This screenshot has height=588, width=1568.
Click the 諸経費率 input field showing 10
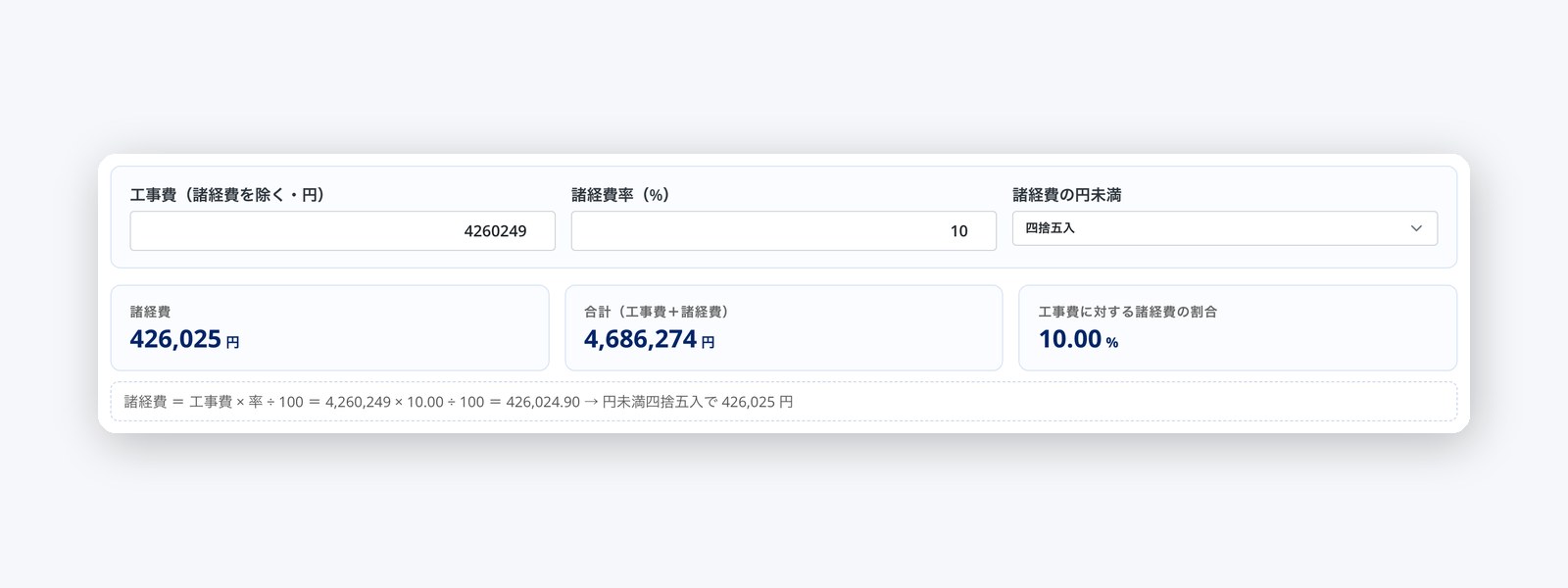[783, 231]
